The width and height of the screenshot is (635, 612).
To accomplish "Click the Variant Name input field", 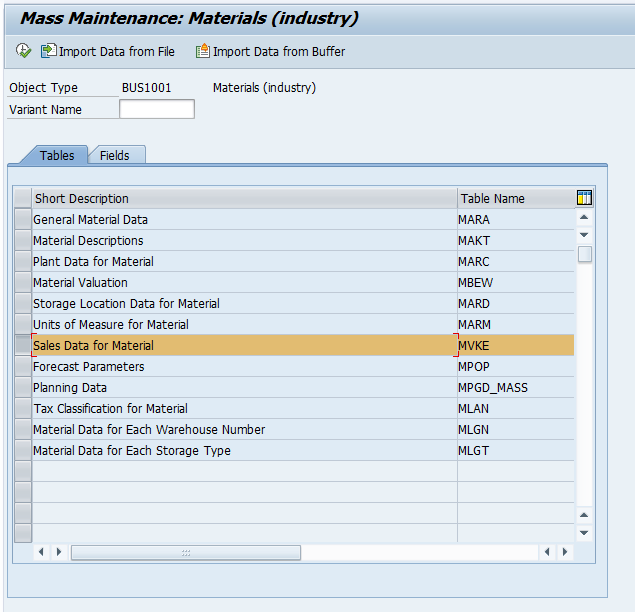I will point(157,110).
